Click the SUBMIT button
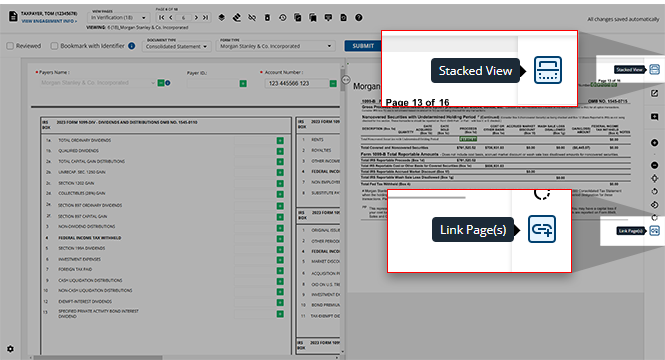This screenshot has width=665, height=360. (363, 46)
